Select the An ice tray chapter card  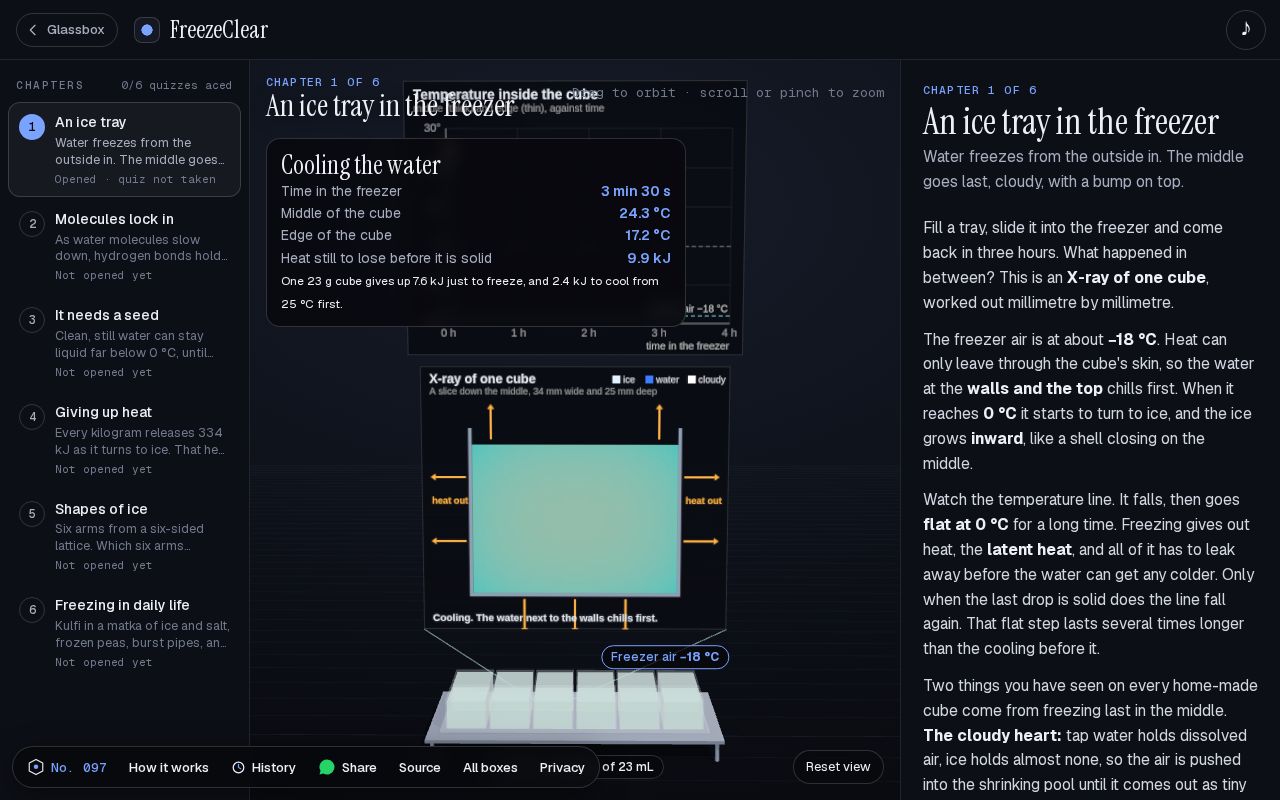(124, 150)
